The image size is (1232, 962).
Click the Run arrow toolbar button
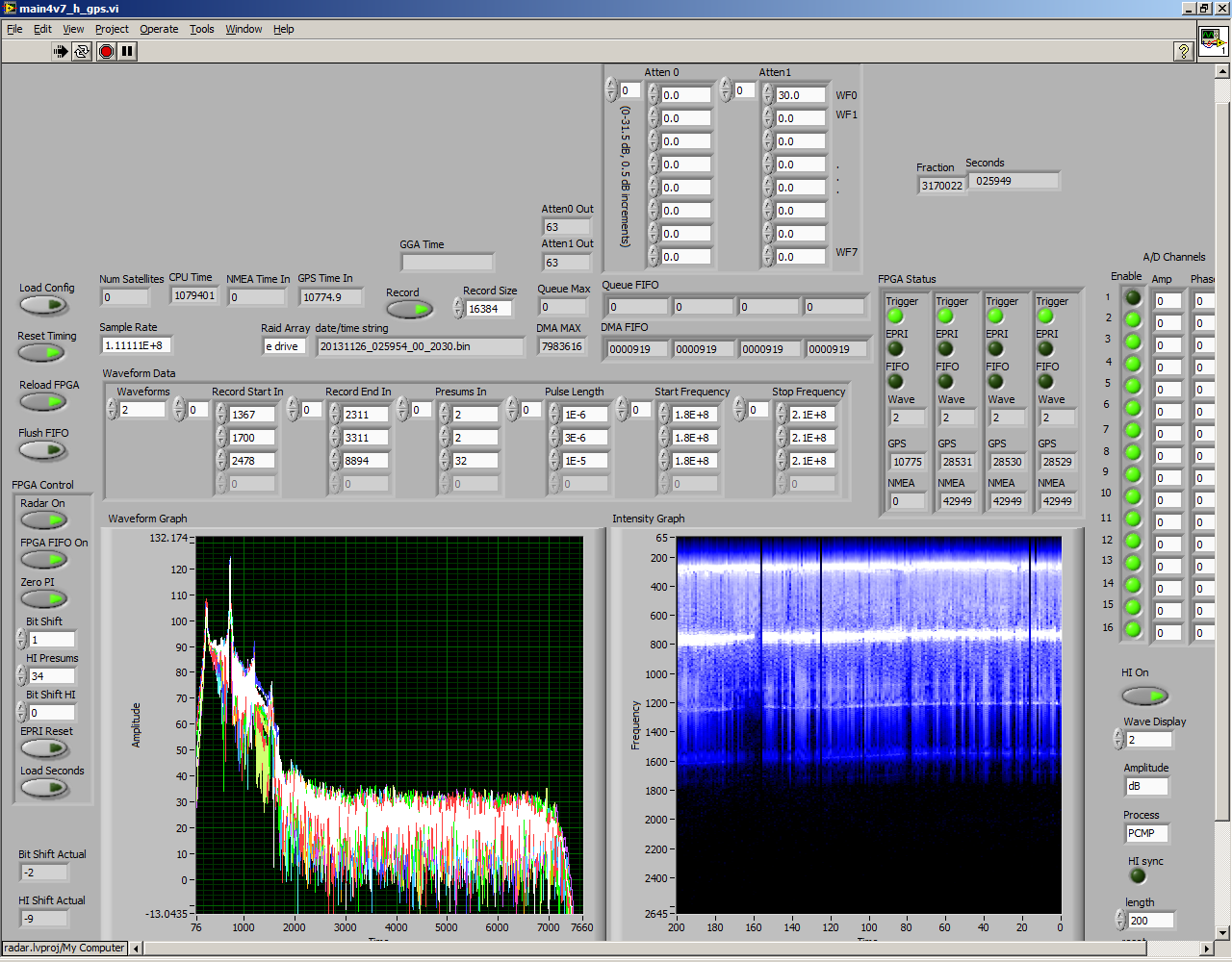[x=61, y=51]
